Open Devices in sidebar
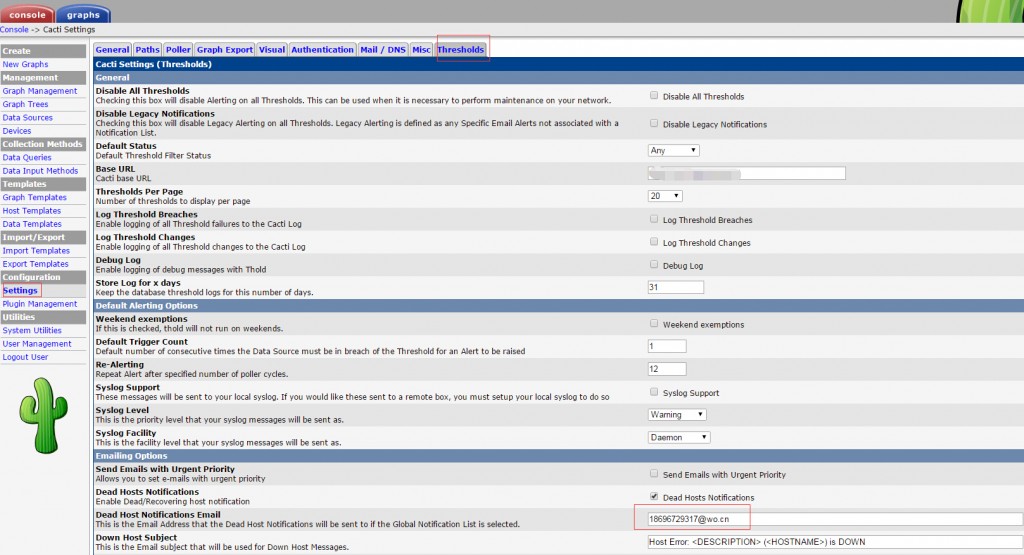The height and width of the screenshot is (555, 1024). (17, 131)
